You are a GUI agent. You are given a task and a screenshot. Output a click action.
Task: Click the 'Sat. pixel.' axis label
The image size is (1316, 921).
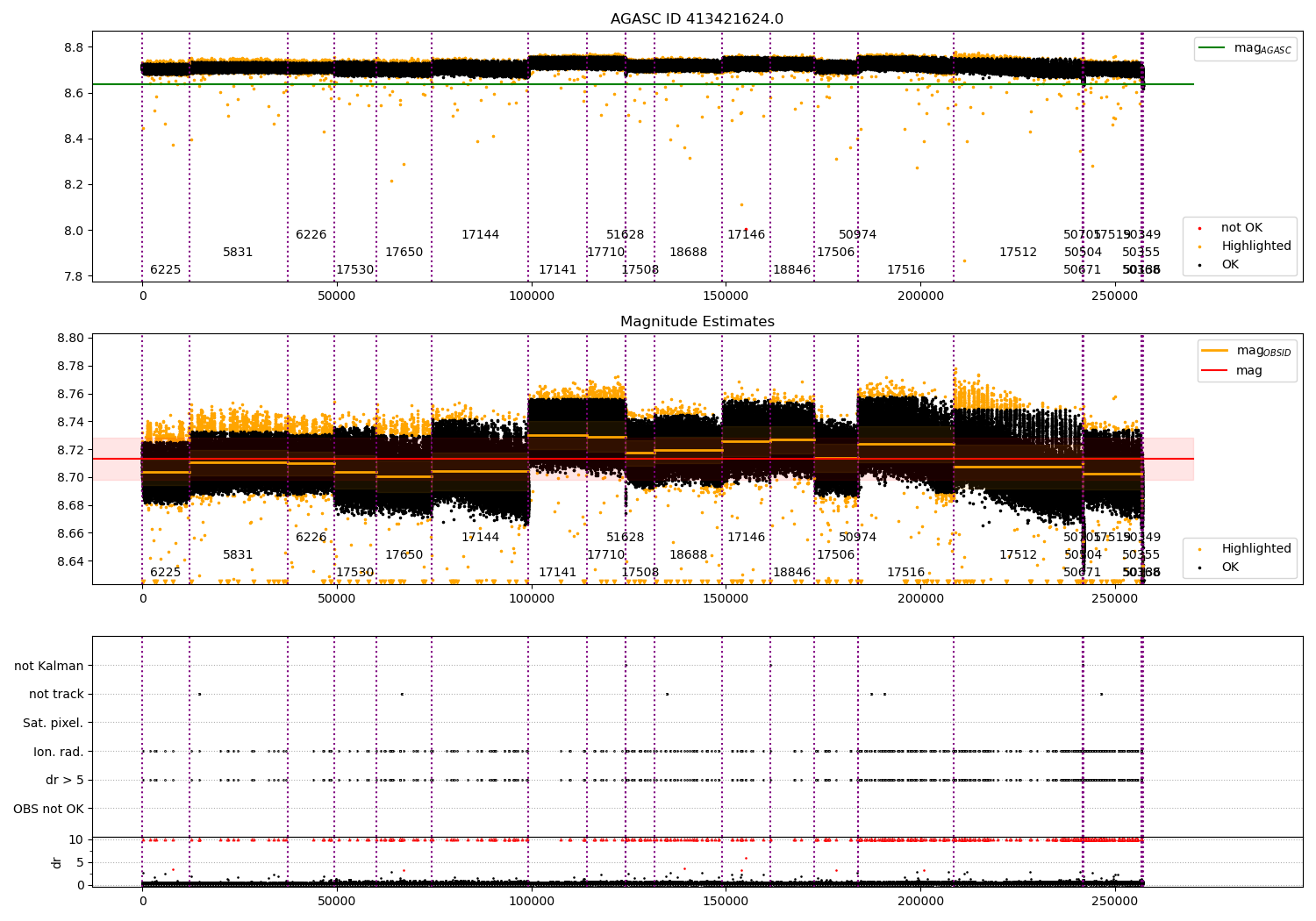pos(53,723)
